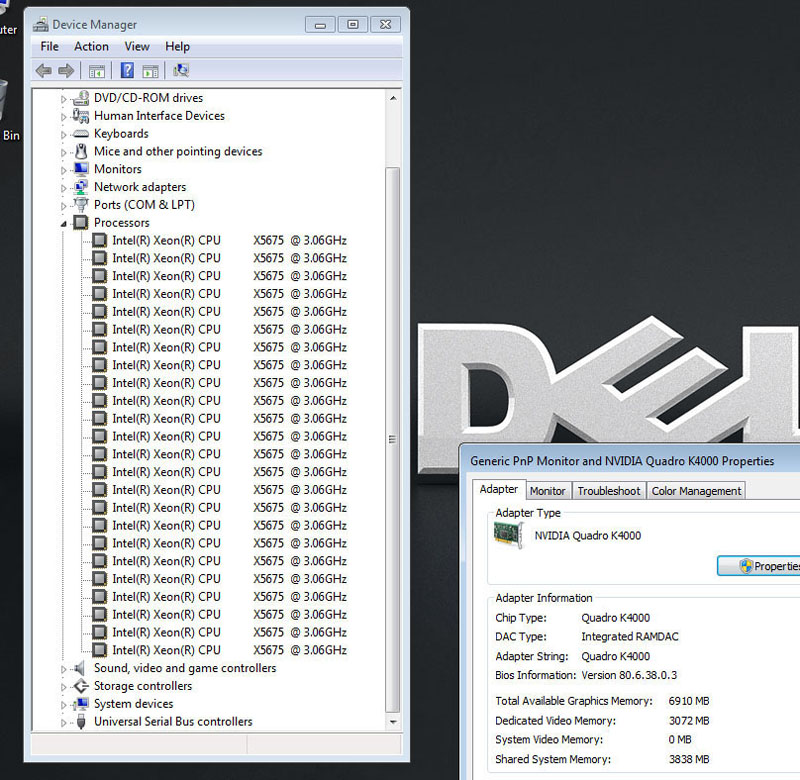This screenshot has height=780, width=800.
Task: Minimize the Device Manager window
Action: click(x=320, y=24)
